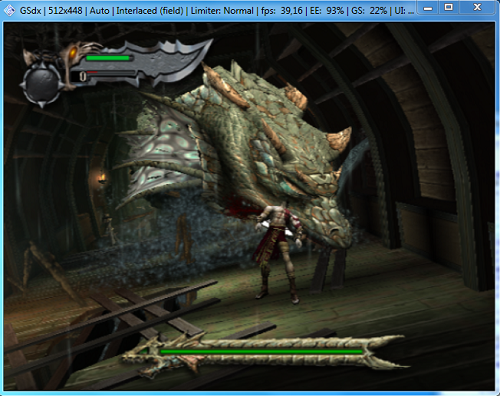Screen dimensions: 500x396
Task: Click the 'GS: 22%' title bar text
Action: (x=369, y=11)
